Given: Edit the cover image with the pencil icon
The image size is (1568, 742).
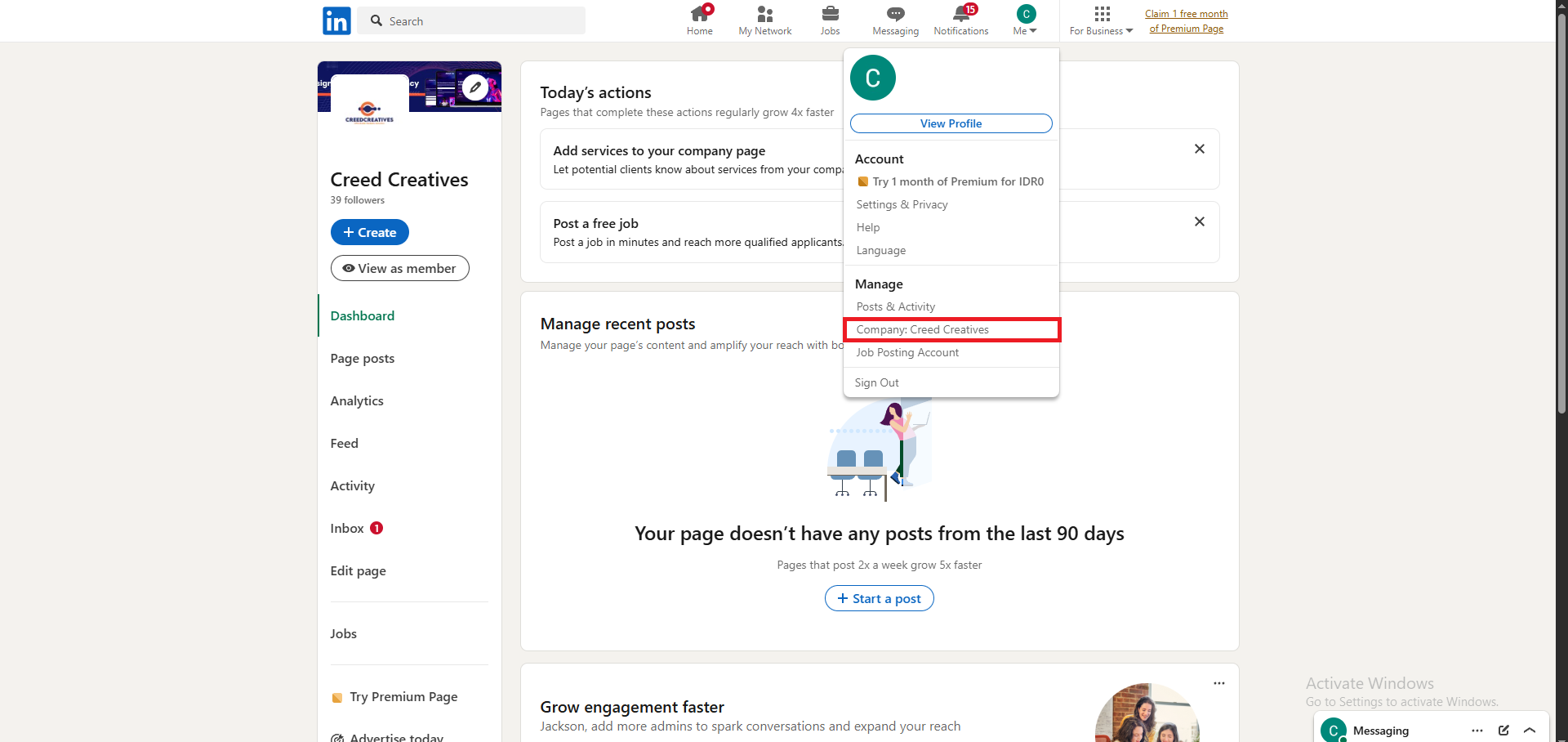Looking at the screenshot, I should [x=475, y=87].
